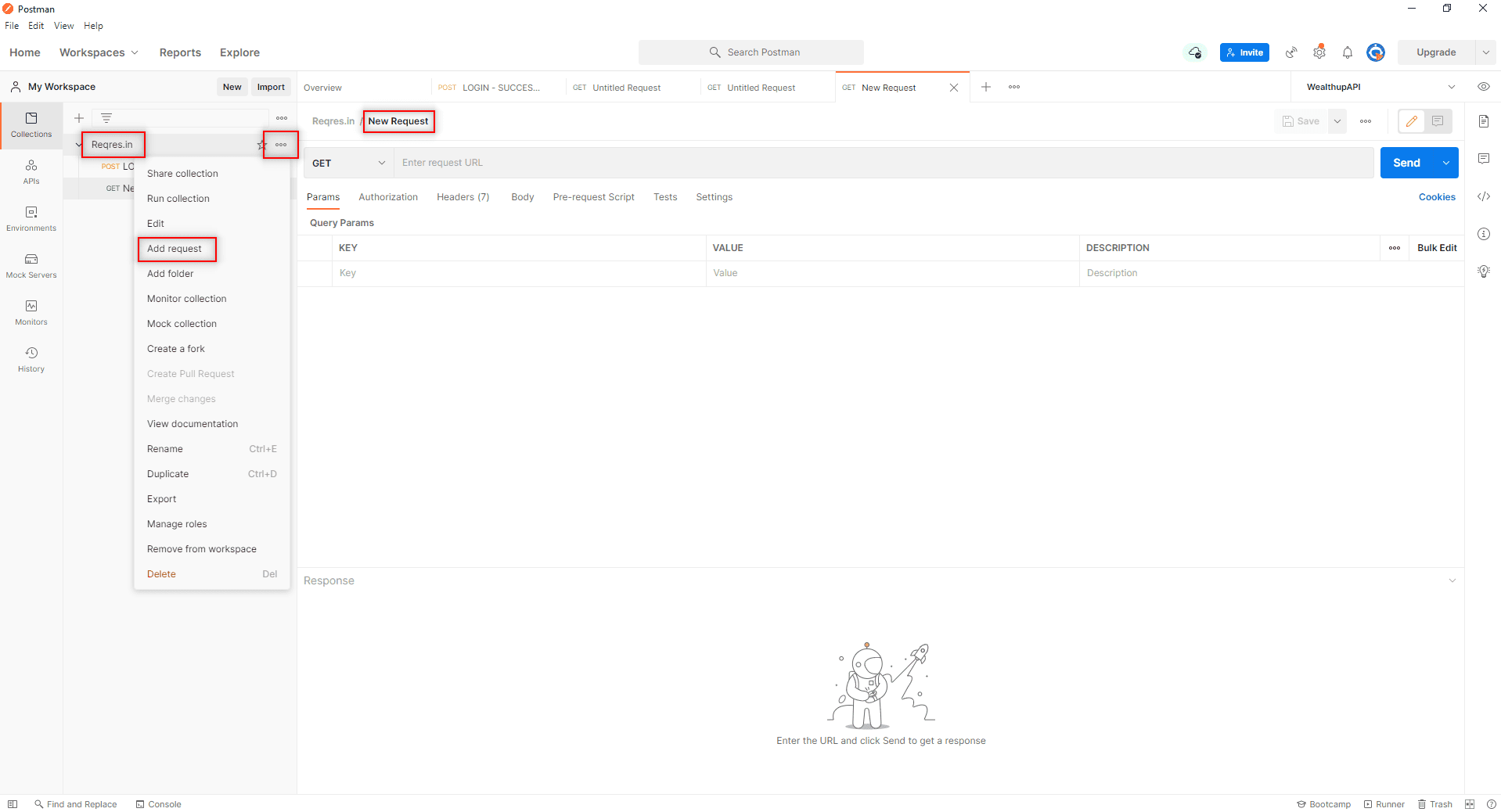Open the Monitors sidebar panel
Screen dimensions: 1501x812
[31, 312]
